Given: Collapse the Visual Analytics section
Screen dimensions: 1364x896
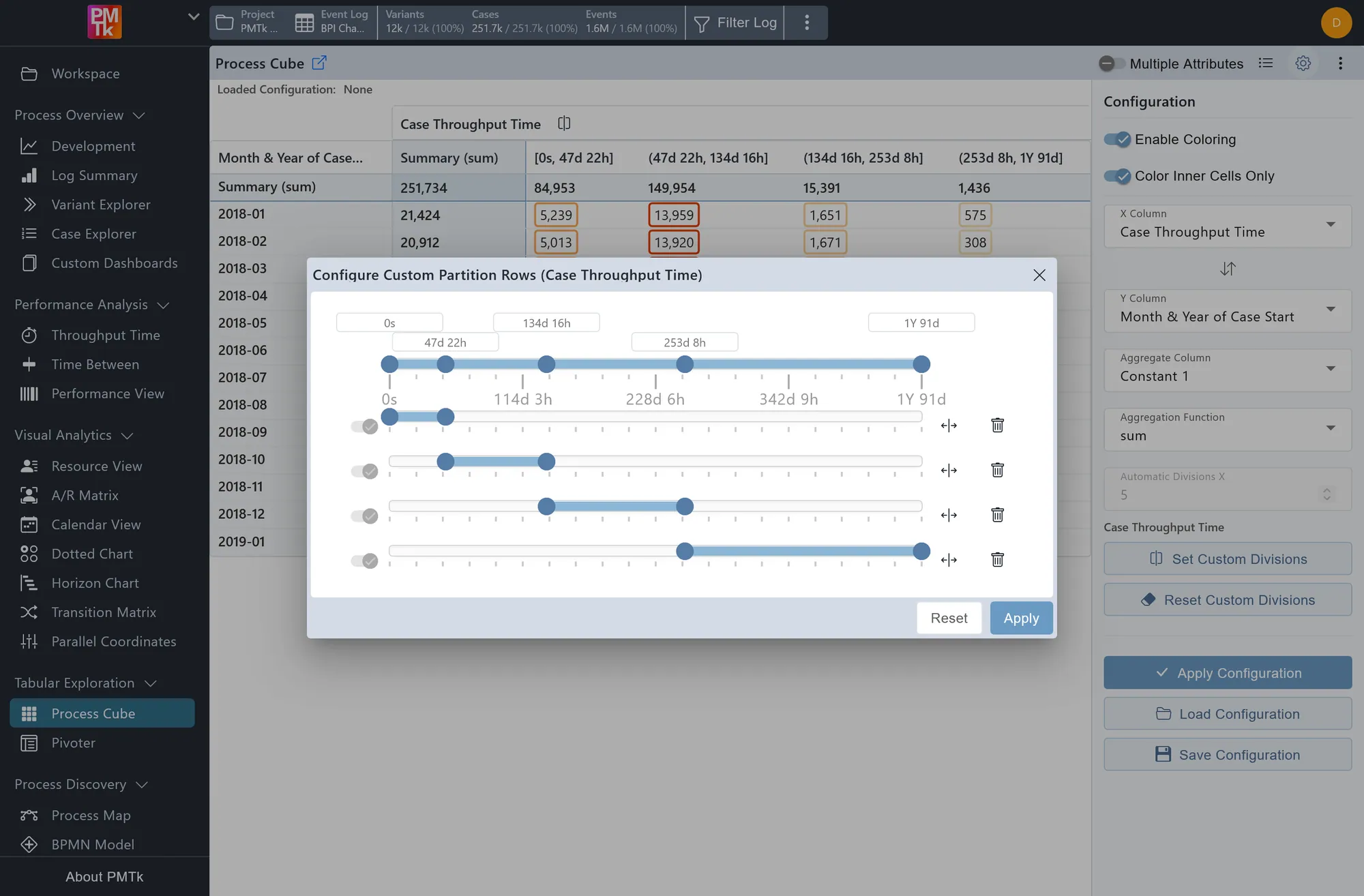Looking at the screenshot, I should [x=74, y=435].
